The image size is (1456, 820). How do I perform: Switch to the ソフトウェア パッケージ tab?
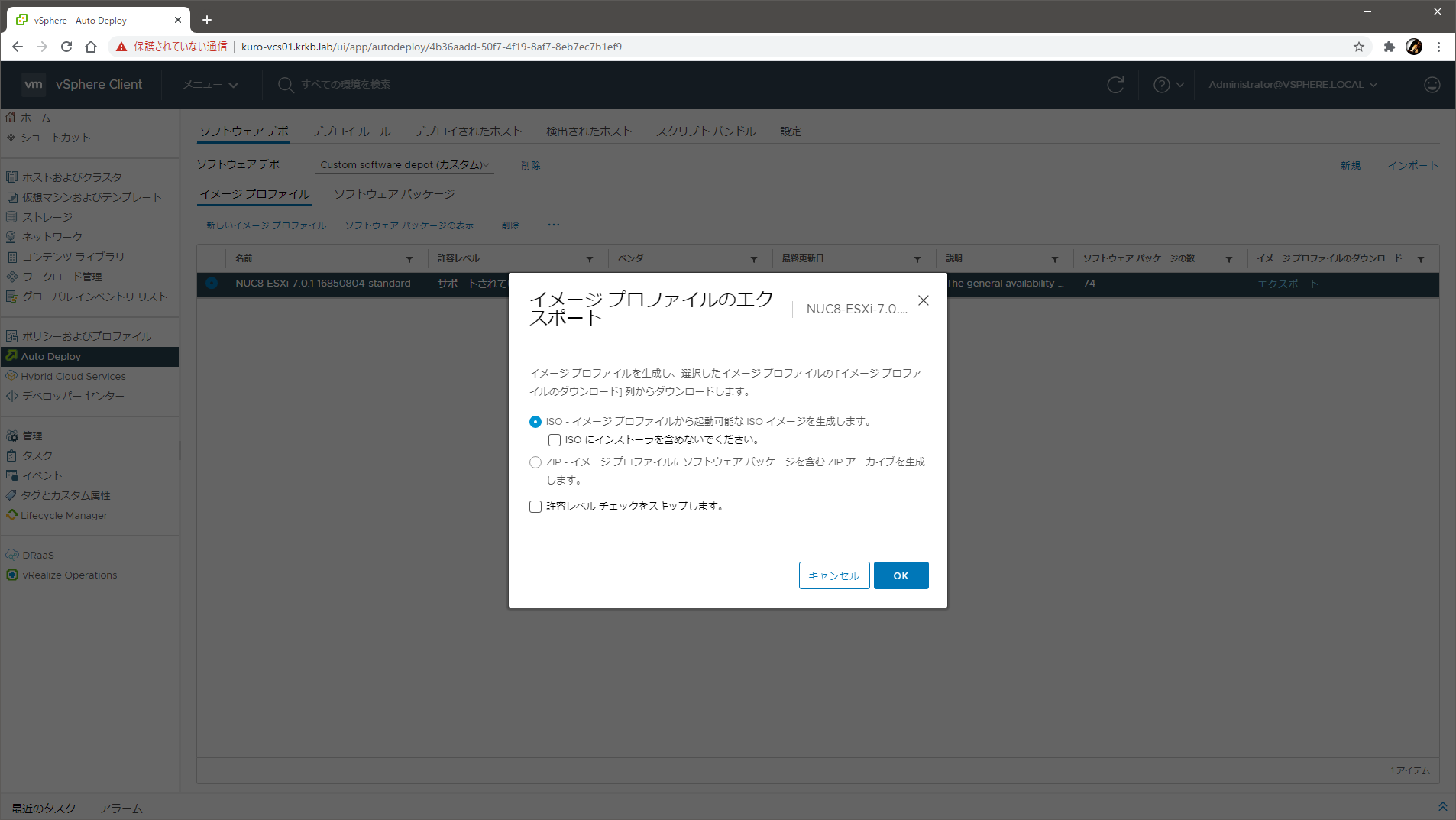click(394, 194)
